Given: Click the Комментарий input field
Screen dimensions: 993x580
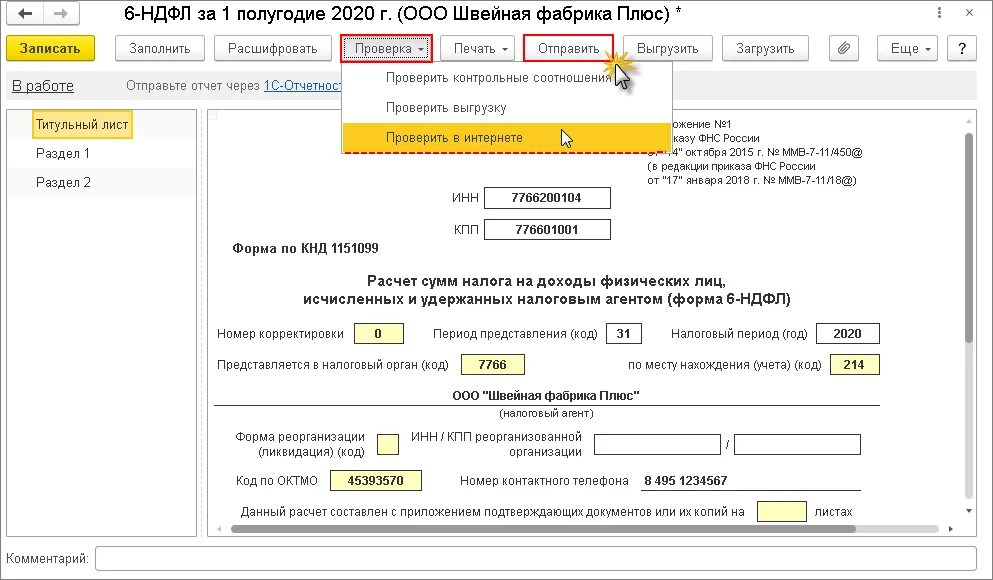Looking at the screenshot, I should (x=536, y=558).
